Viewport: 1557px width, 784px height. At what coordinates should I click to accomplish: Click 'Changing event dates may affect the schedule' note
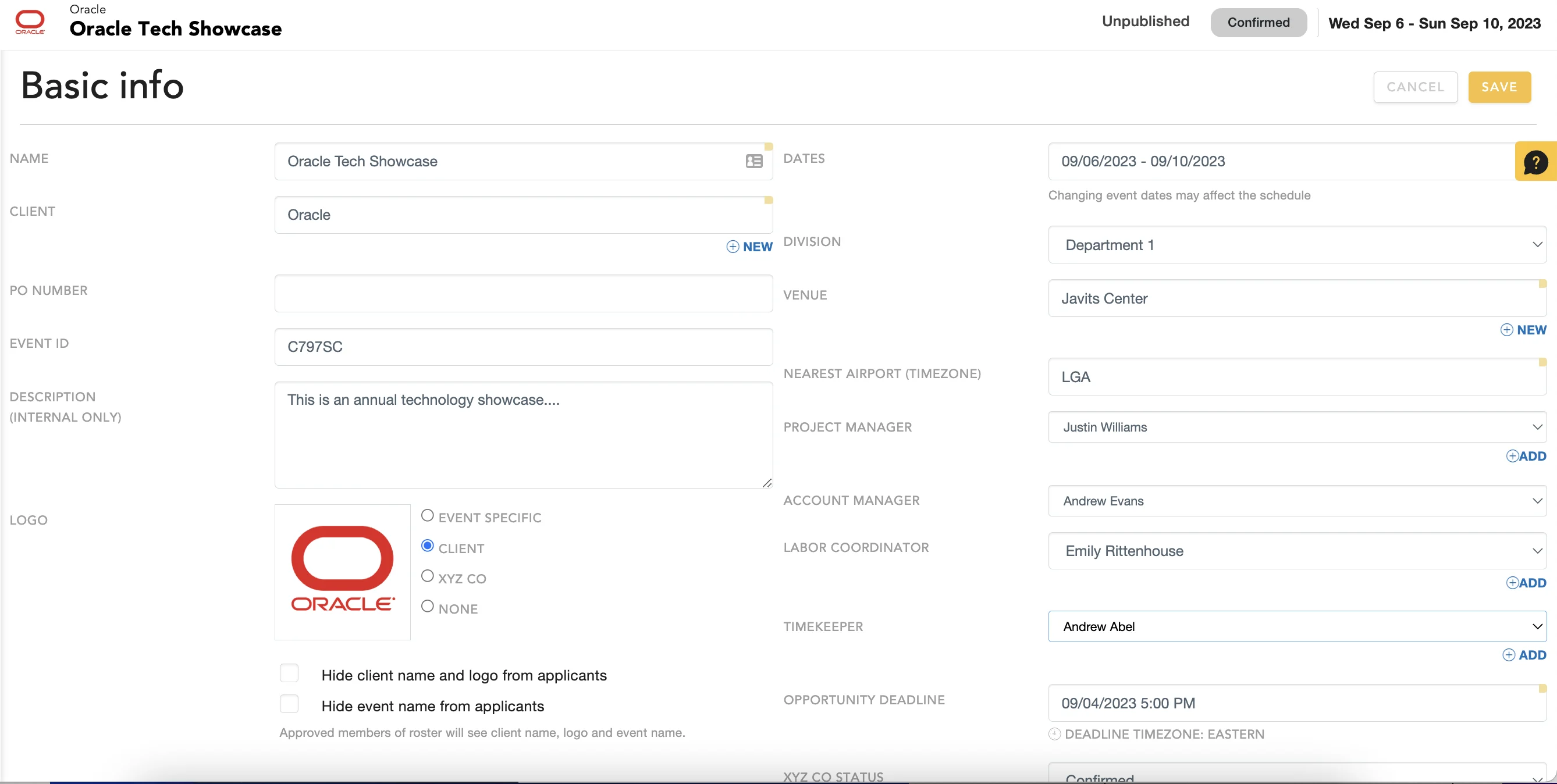1179,195
